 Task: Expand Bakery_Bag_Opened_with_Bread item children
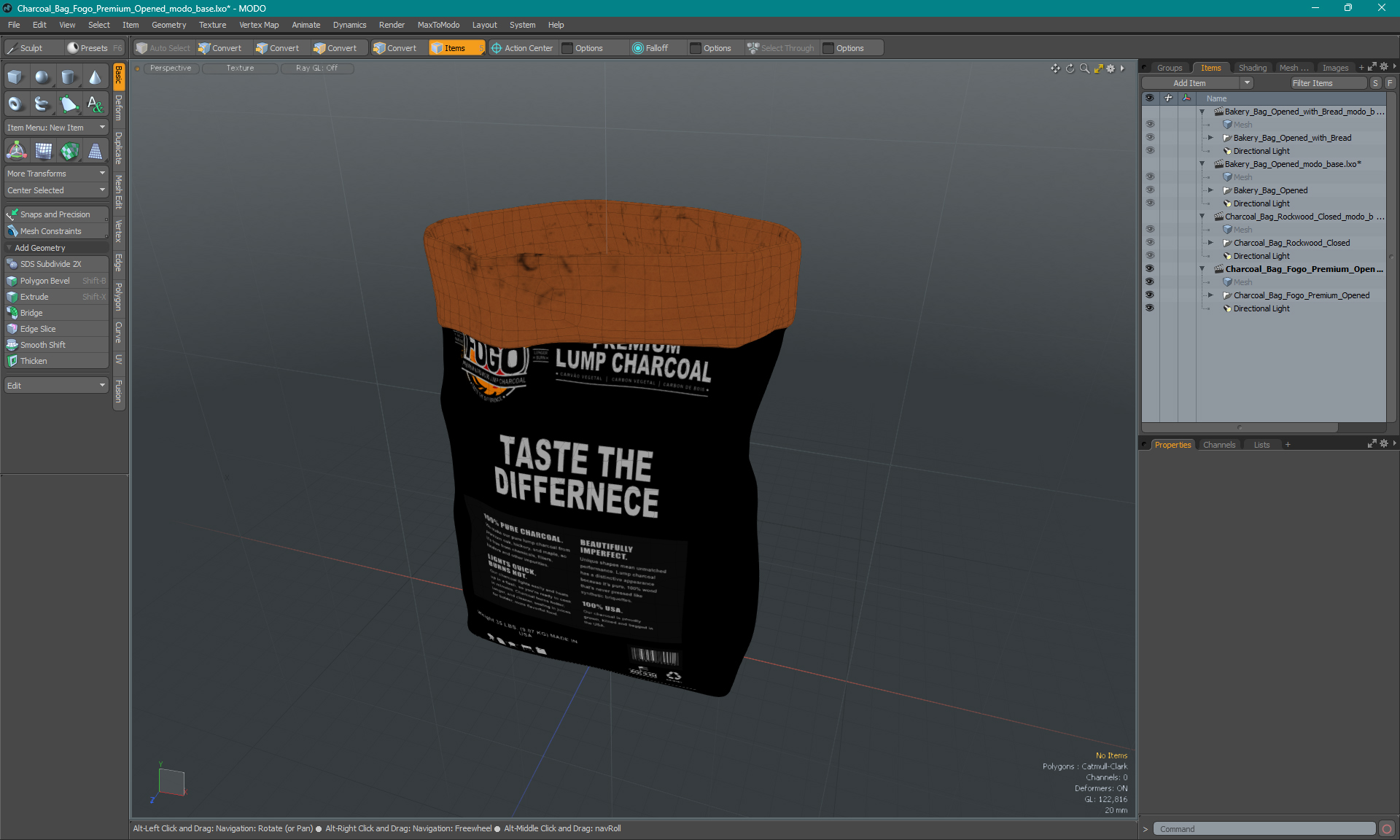click(1211, 138)
